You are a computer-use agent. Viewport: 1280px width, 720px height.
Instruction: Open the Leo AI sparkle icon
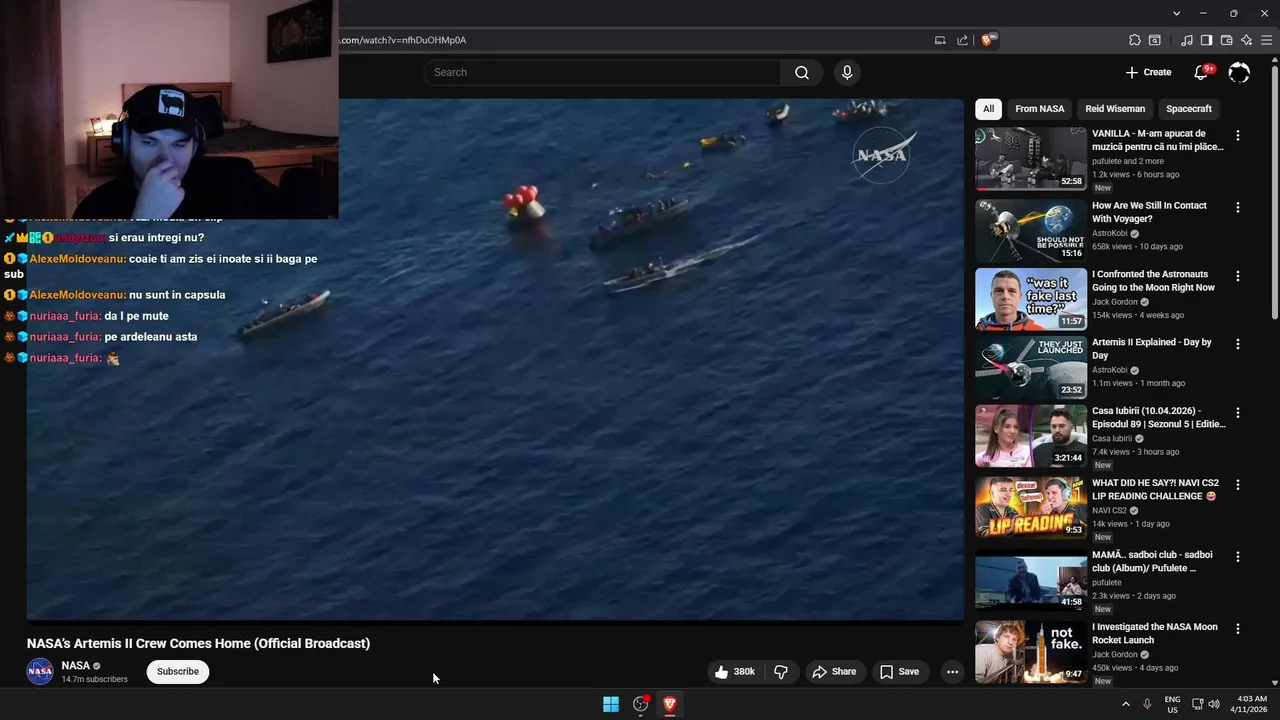coord(1246,40)
